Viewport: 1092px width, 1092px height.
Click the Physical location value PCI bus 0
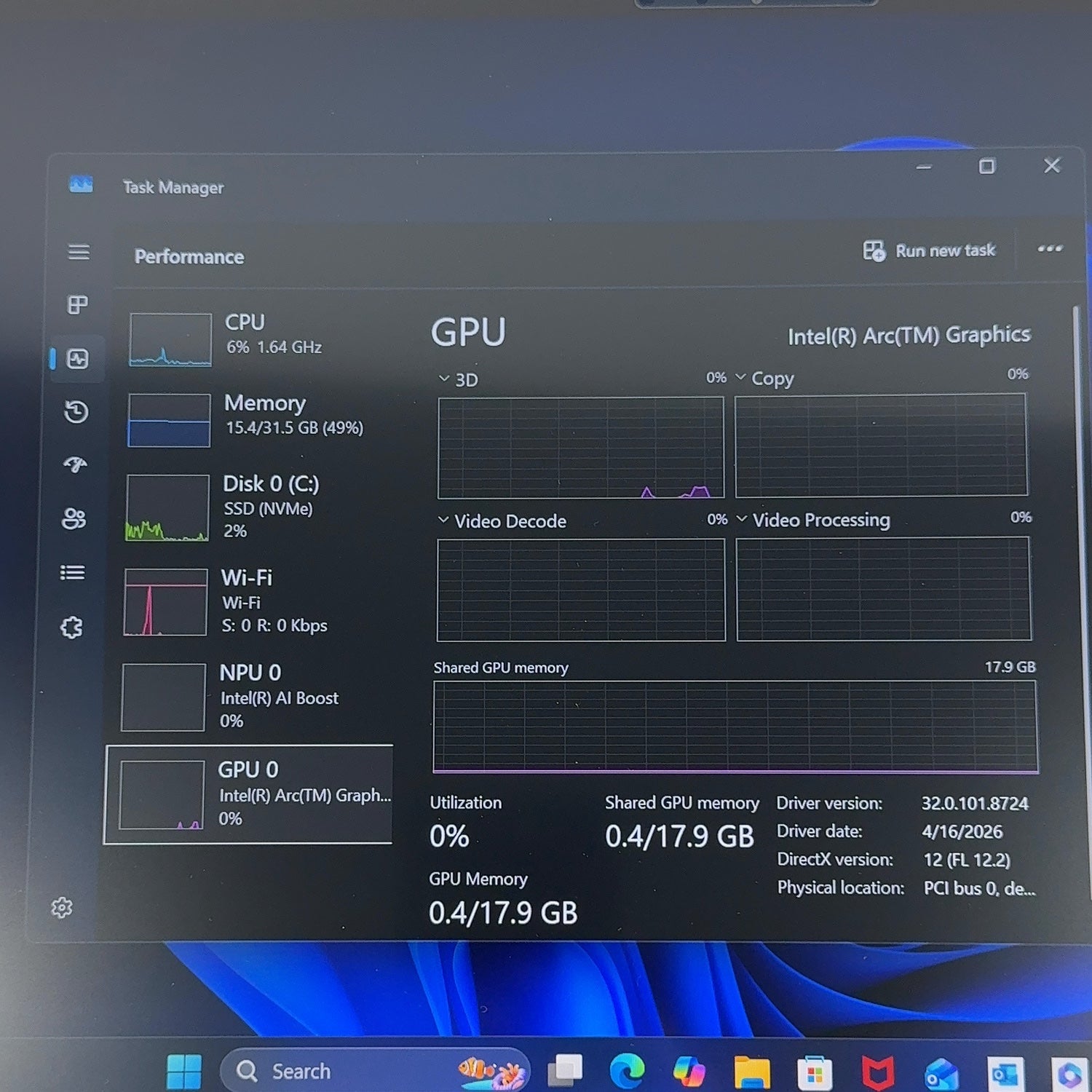coord(979,888)
